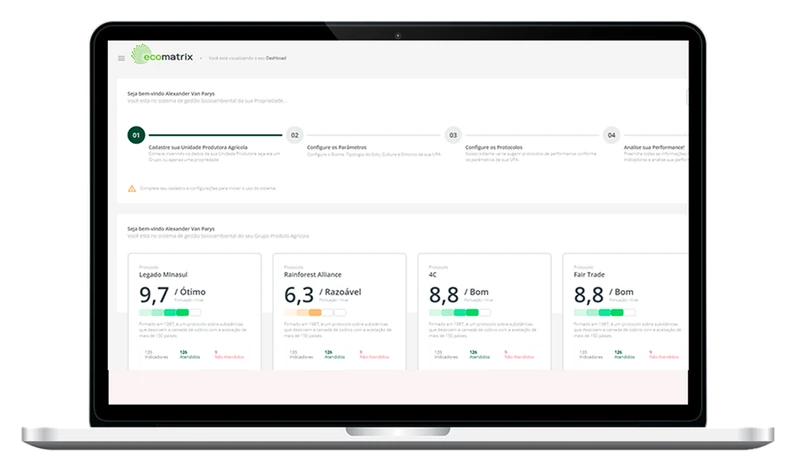Image resolution: width=800 pixels, height=470 pixels.
Task: Click Legado Minasul green score bar
Action: coord(170,312)
